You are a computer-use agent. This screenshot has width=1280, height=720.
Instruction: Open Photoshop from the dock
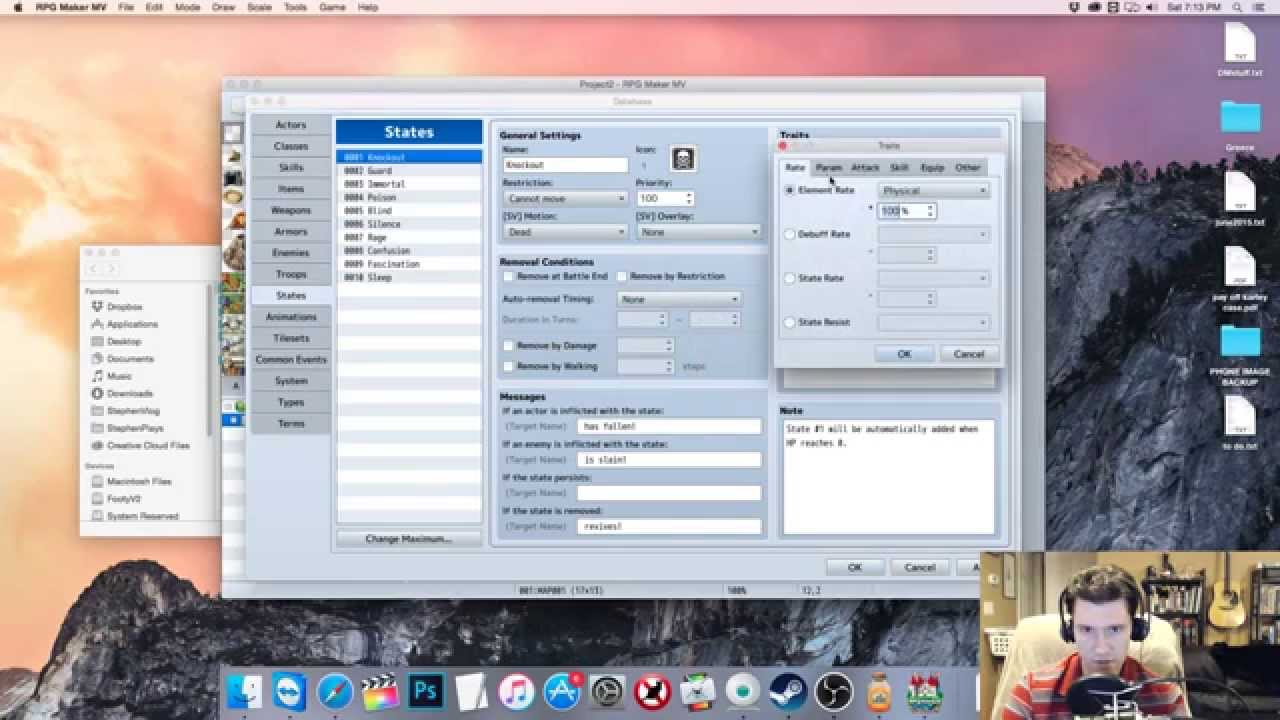pos(426,692)
